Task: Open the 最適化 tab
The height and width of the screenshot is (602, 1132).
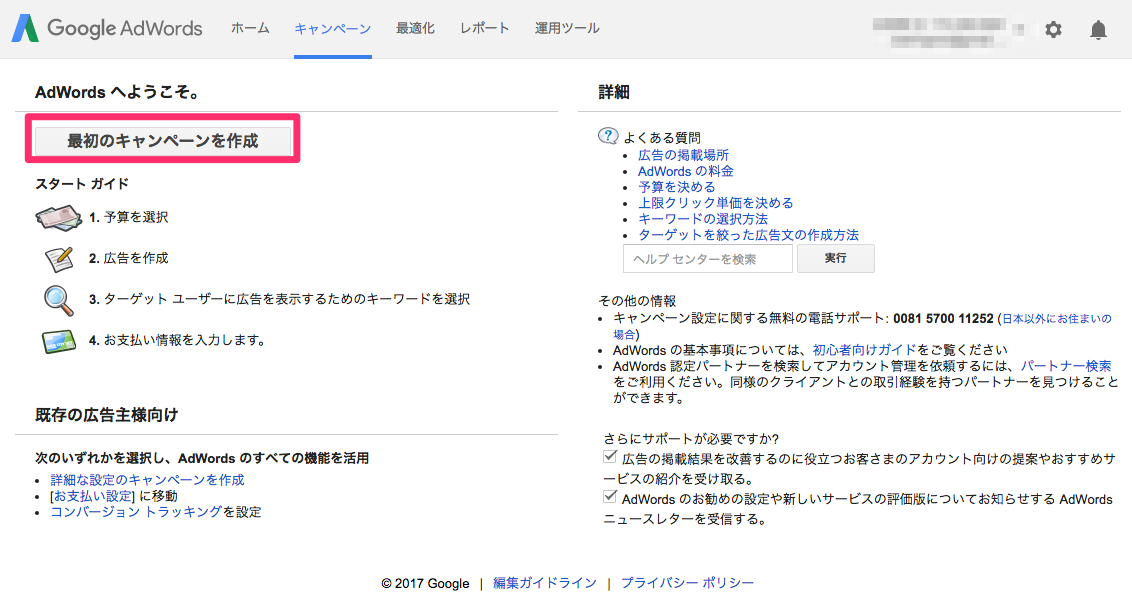Action: [x=415, y=28]
